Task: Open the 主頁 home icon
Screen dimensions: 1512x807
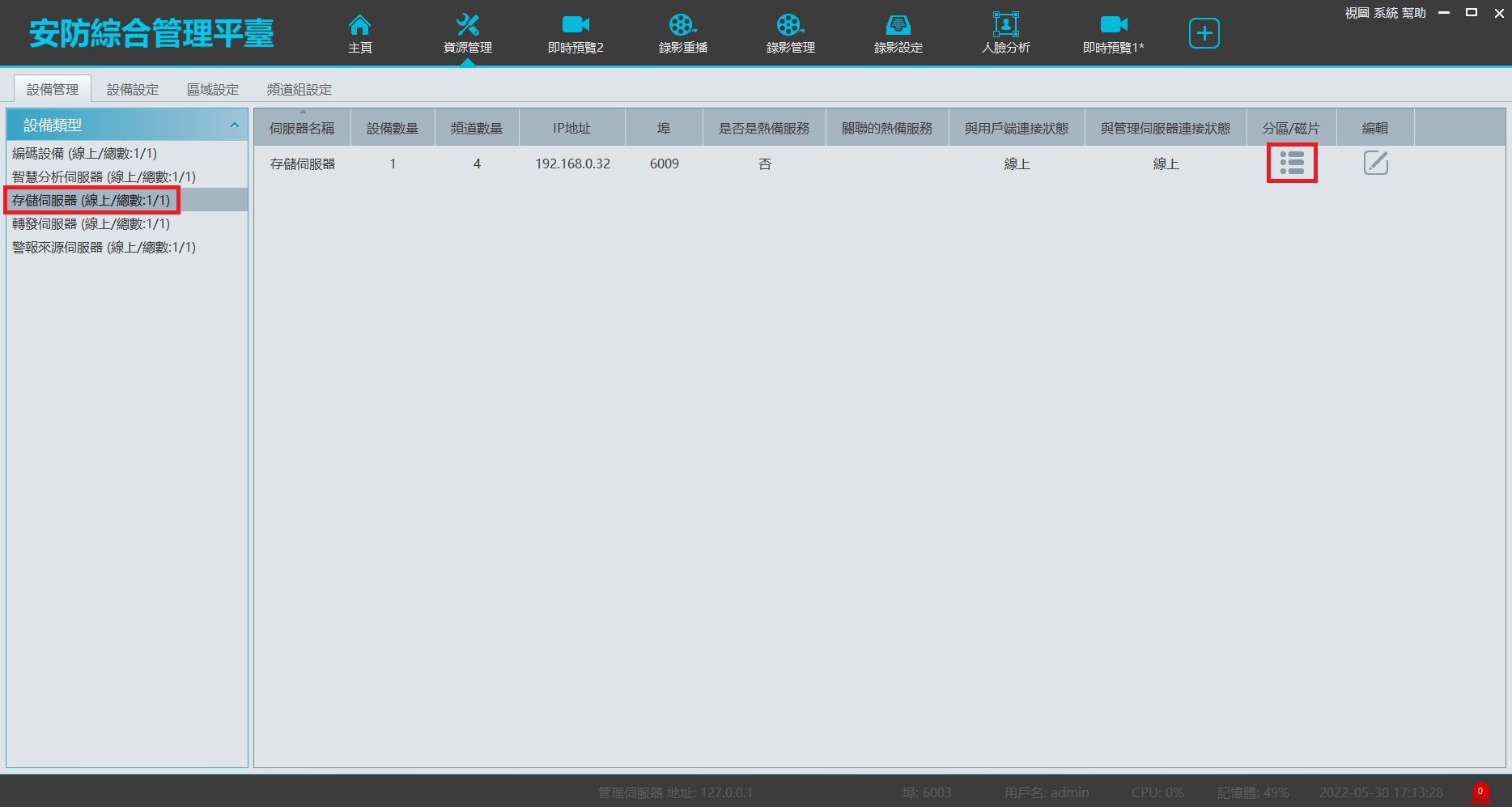Action: [359, 25]
